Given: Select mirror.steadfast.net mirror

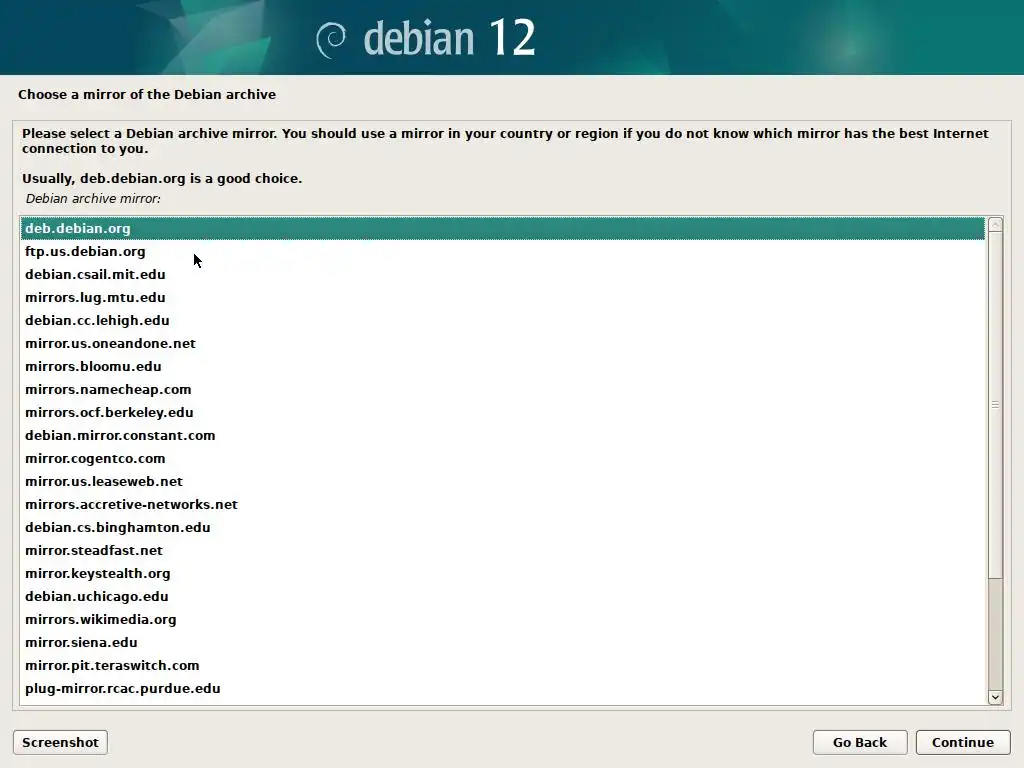Looking at the screenshot, I should tap(502, 550).
